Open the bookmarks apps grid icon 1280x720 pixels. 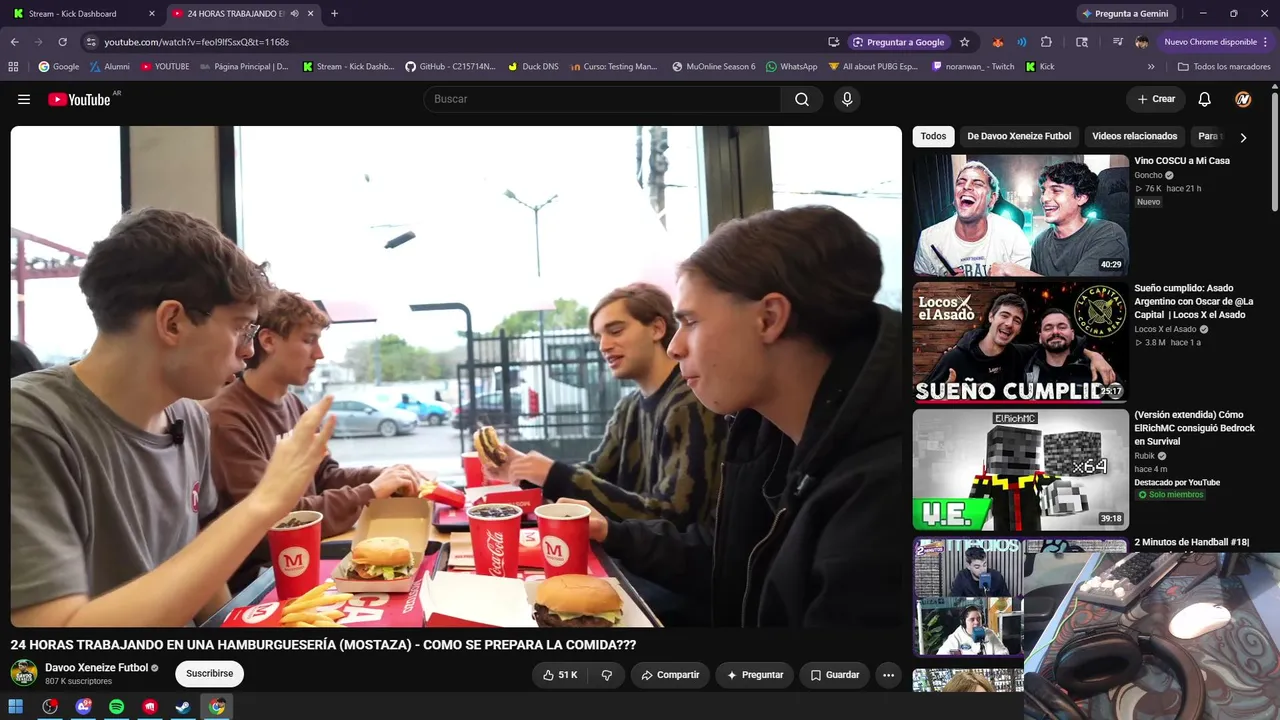click(13, 67)
